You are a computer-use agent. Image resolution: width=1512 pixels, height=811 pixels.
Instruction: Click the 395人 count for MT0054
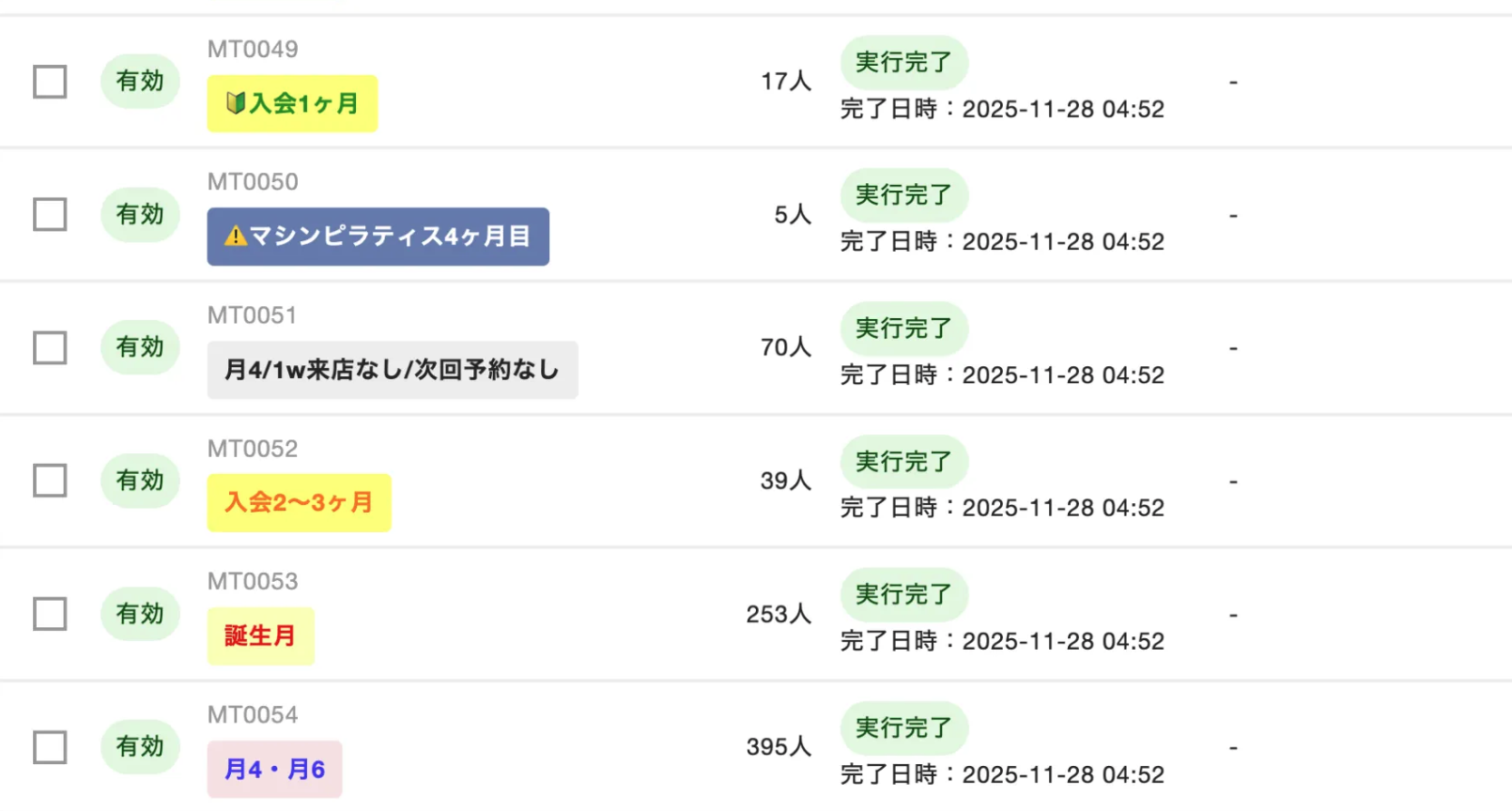point(779,747)
